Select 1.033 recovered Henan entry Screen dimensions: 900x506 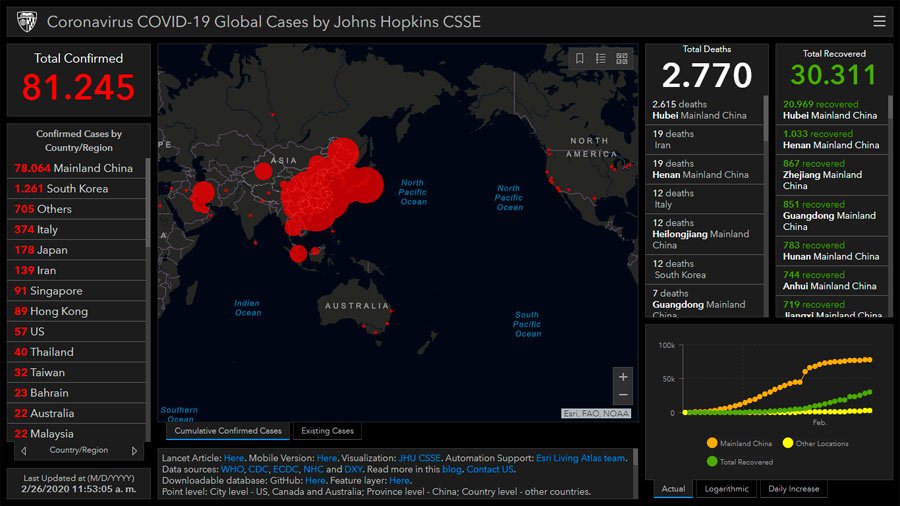click(832, 139)
